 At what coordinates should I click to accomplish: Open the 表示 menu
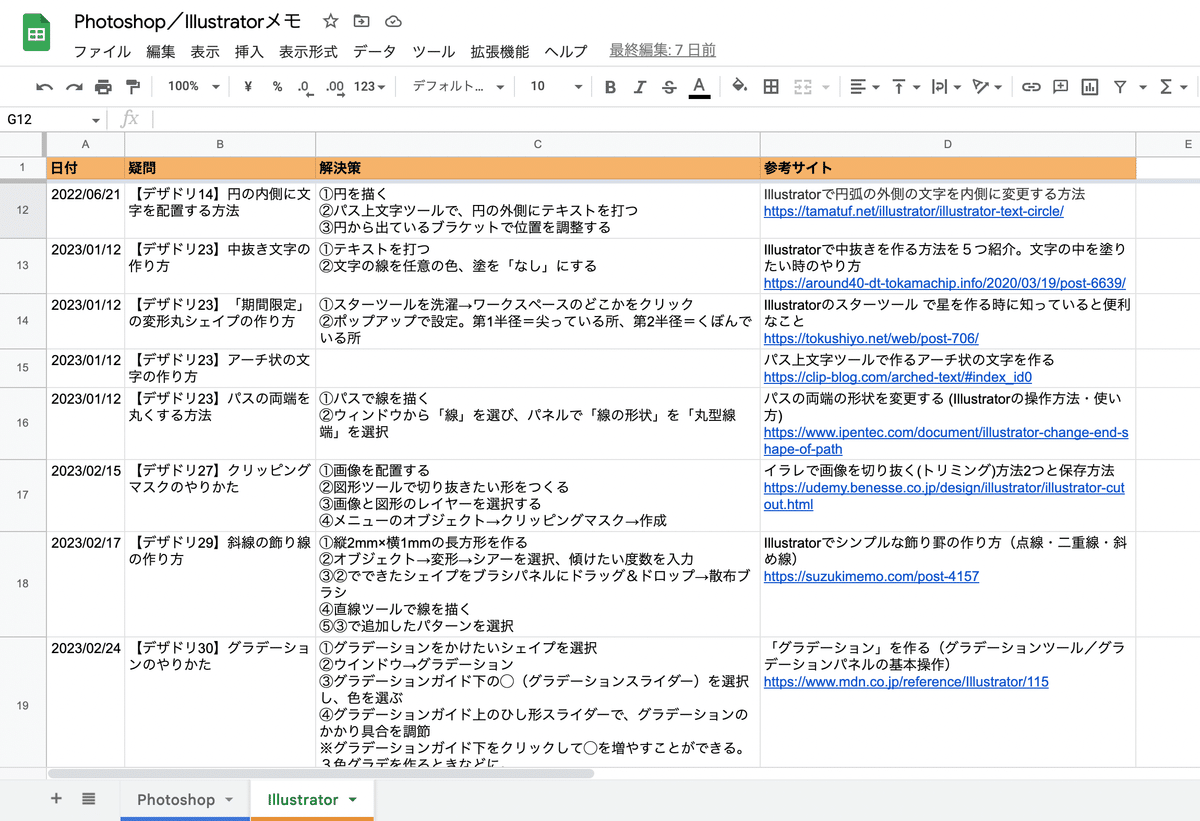pyautogui.click(x=205, y=52)
